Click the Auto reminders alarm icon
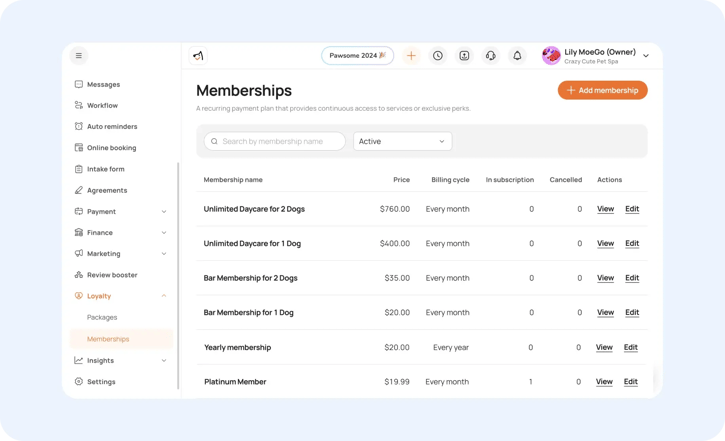The height and width of the screenshot is (441, 725). pos(79,126)
